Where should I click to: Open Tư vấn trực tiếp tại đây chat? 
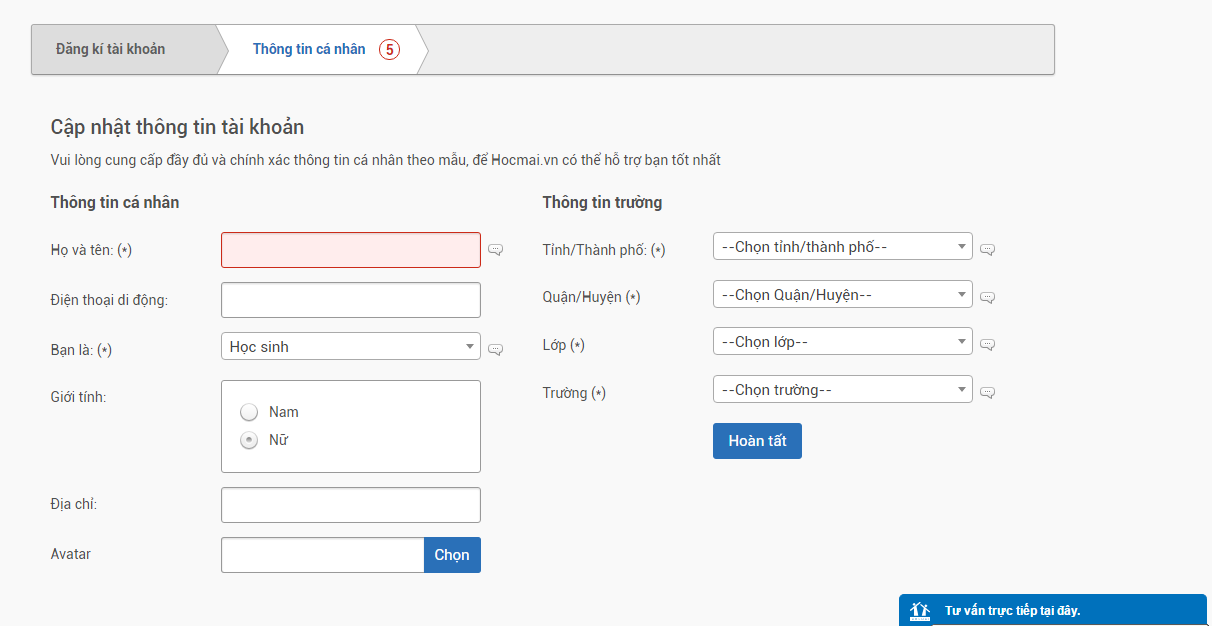click(1052, 610)
